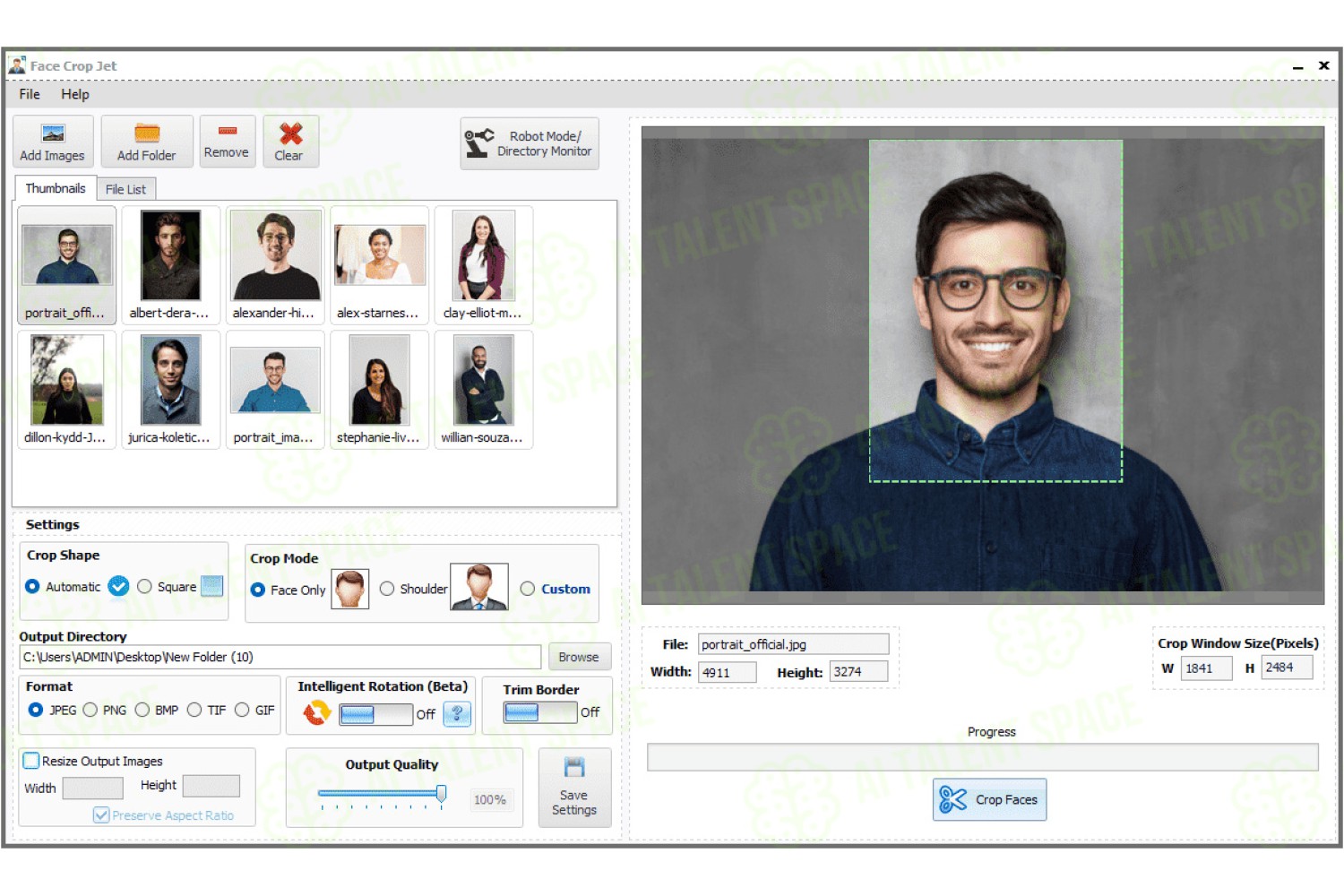Select PNG output format
This screenshot has width=1344, height=896.
[90, 710]
